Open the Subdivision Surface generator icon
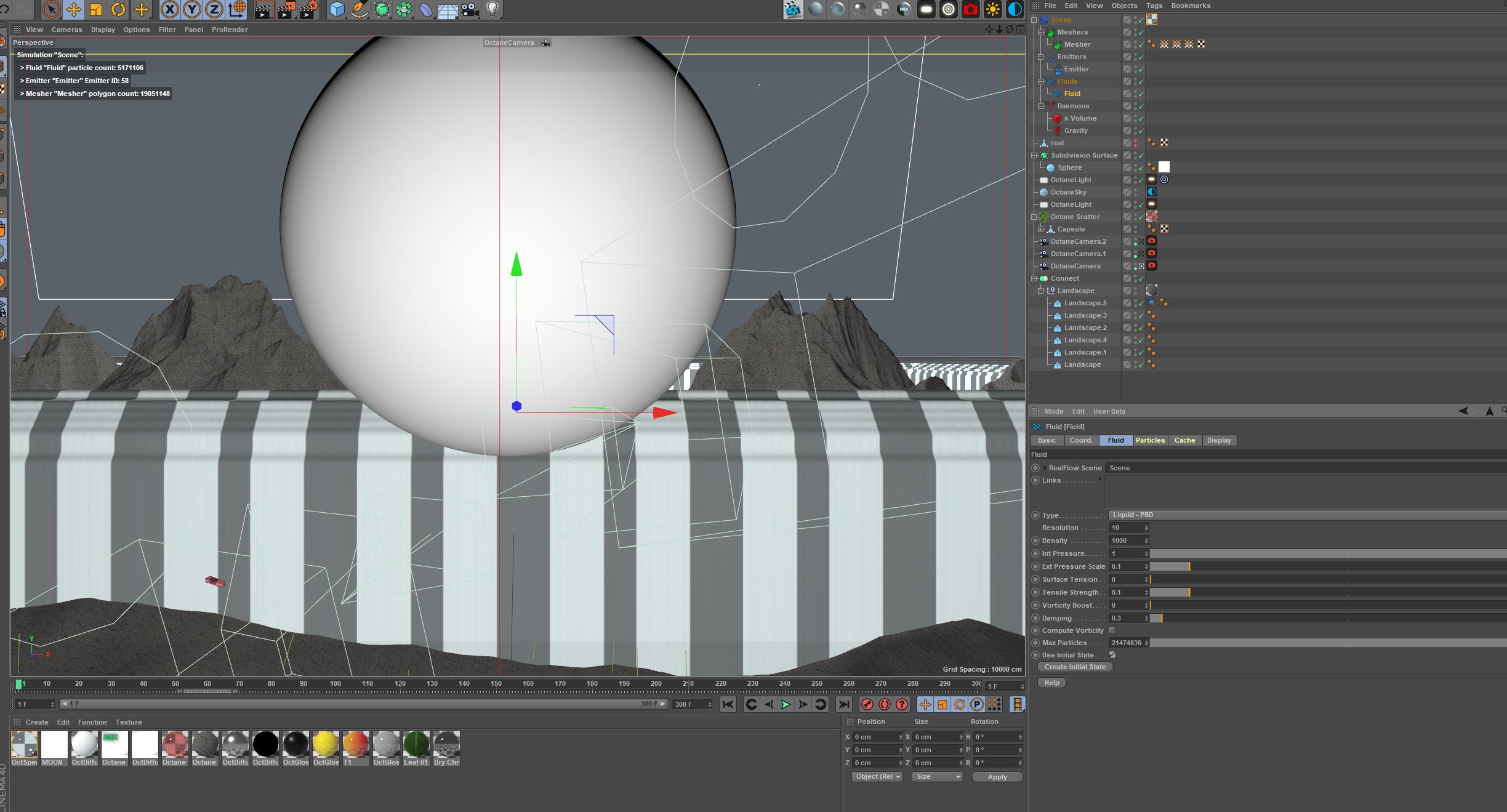Image resolution: width=1507 pixels, height=812 pixels. [382, 9]
